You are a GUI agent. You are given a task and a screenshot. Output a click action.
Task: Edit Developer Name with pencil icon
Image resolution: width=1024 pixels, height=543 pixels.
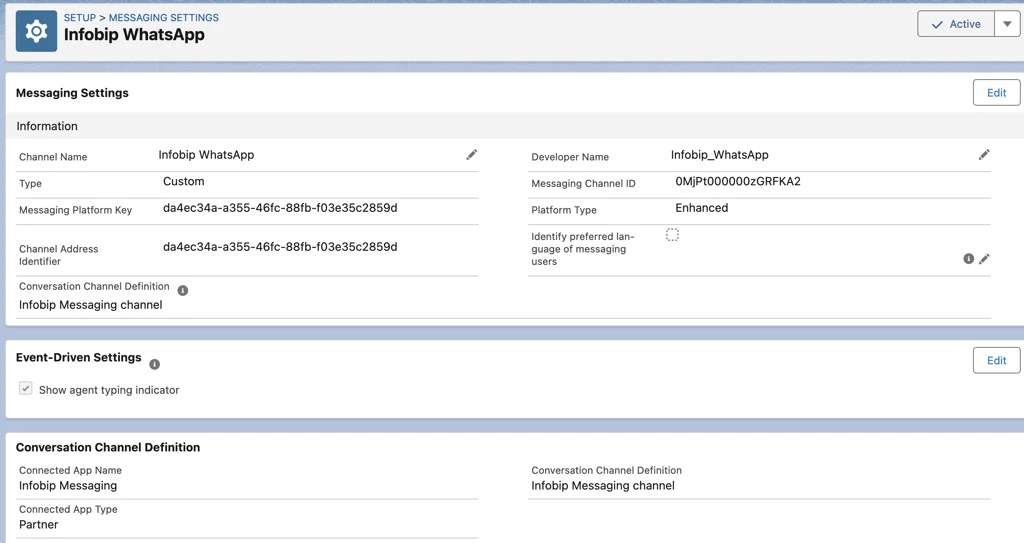tap(984, 155)
